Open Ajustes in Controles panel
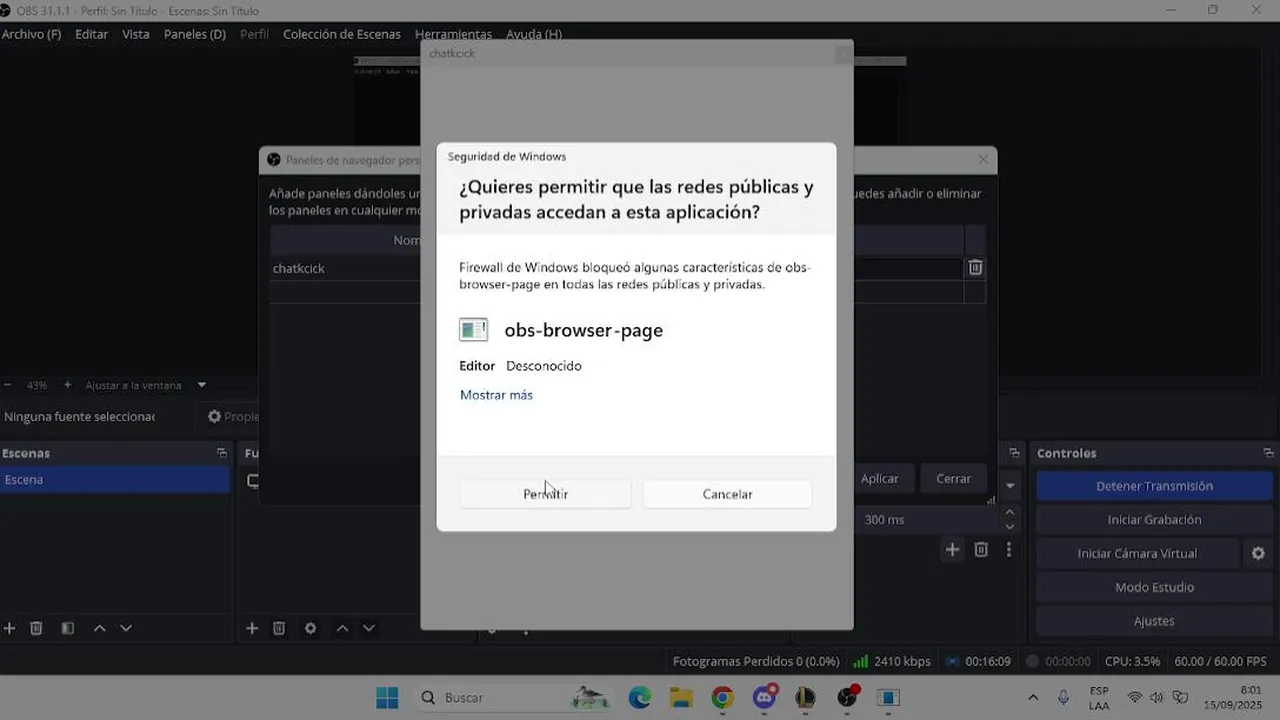 click(1154, 621)
